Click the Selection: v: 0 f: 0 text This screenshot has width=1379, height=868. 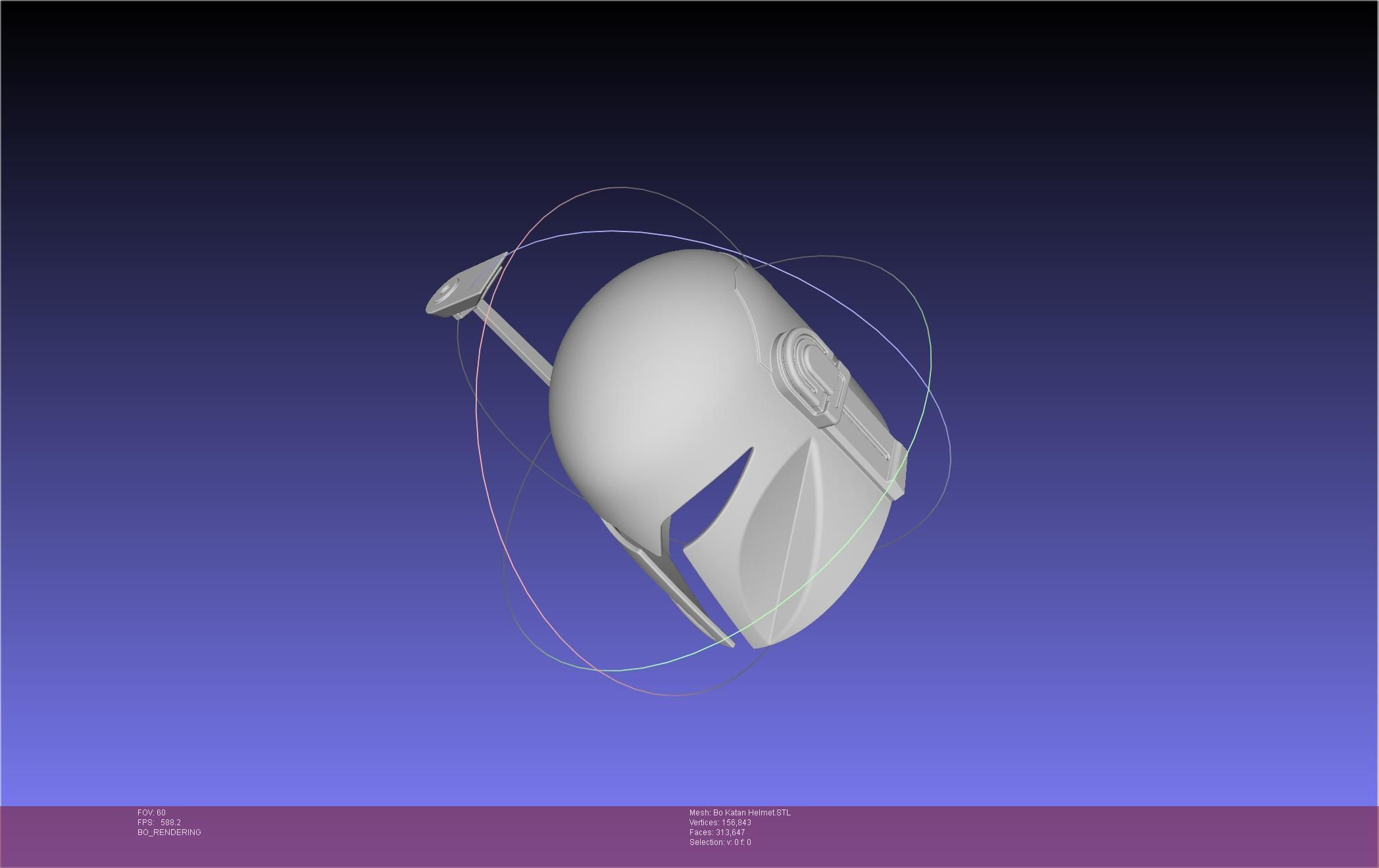click(x=720, y=842)
